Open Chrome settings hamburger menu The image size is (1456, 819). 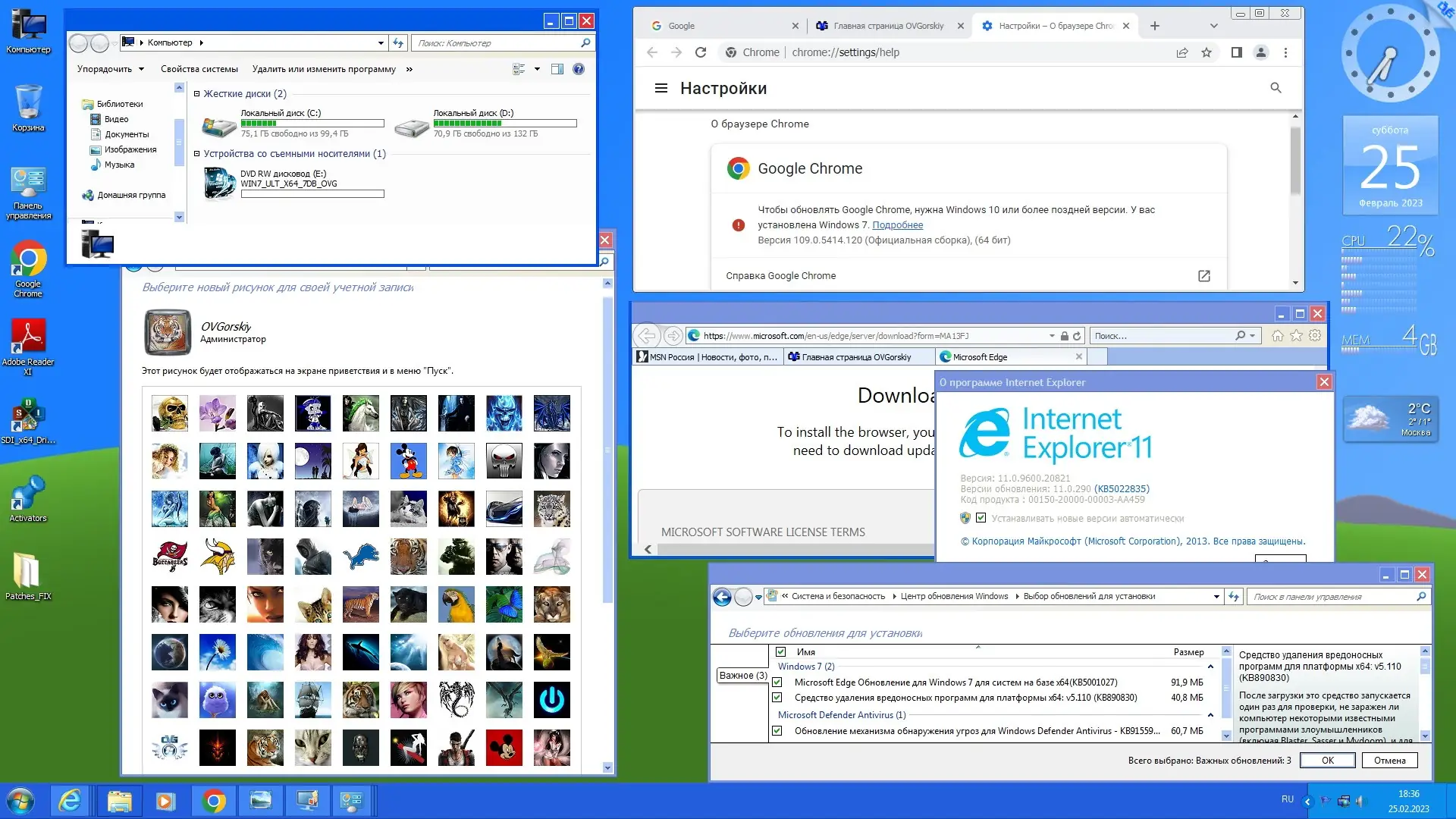661,88
